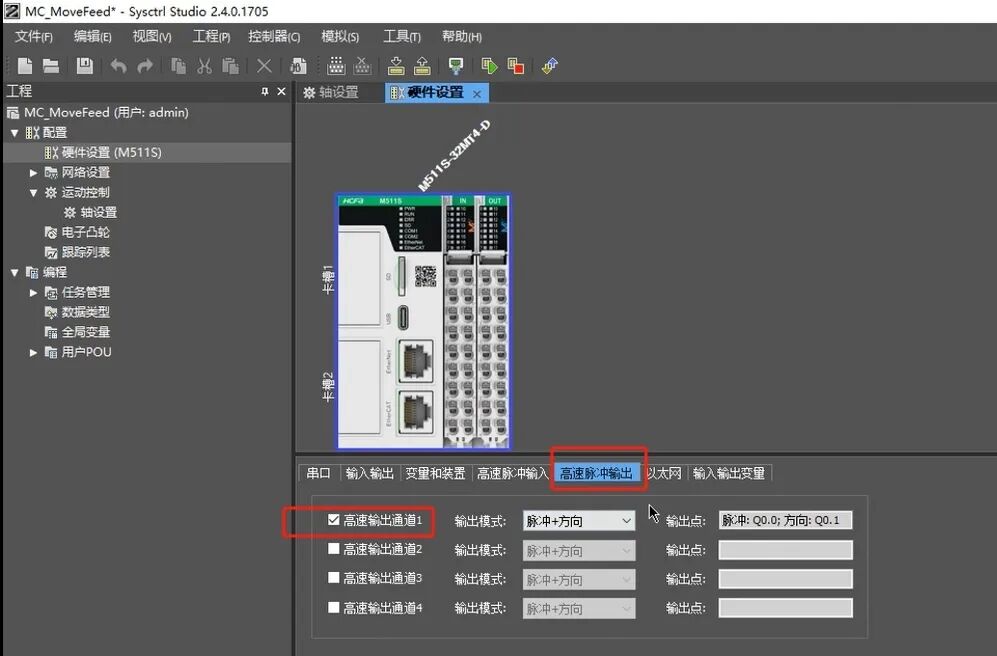Enable 高速输出通道4 checkbox

coord(333,607)
